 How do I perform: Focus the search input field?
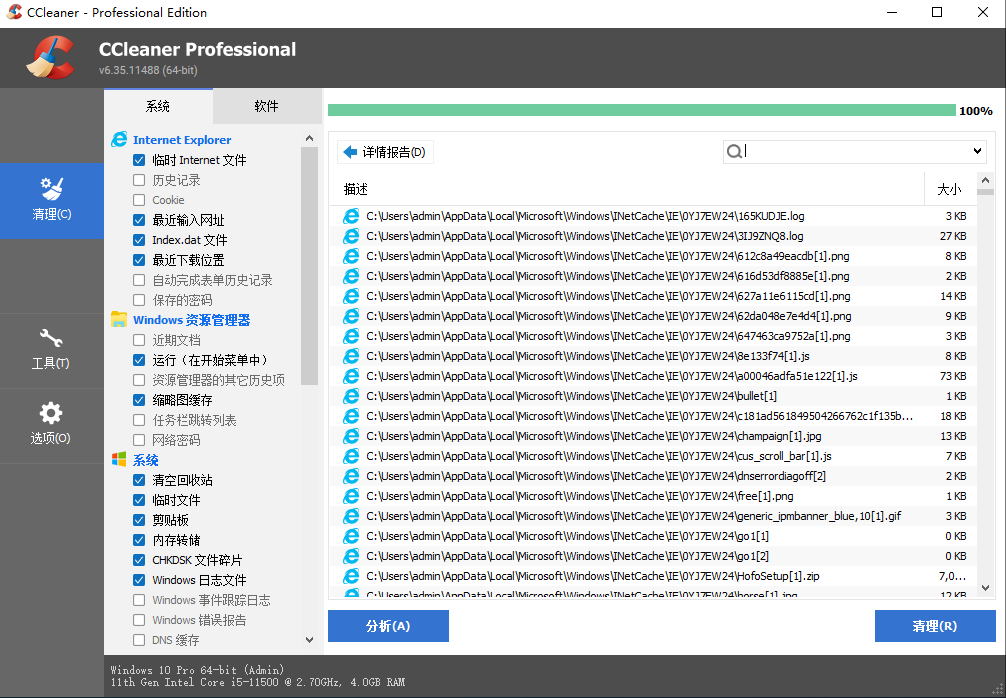point(854,151)
